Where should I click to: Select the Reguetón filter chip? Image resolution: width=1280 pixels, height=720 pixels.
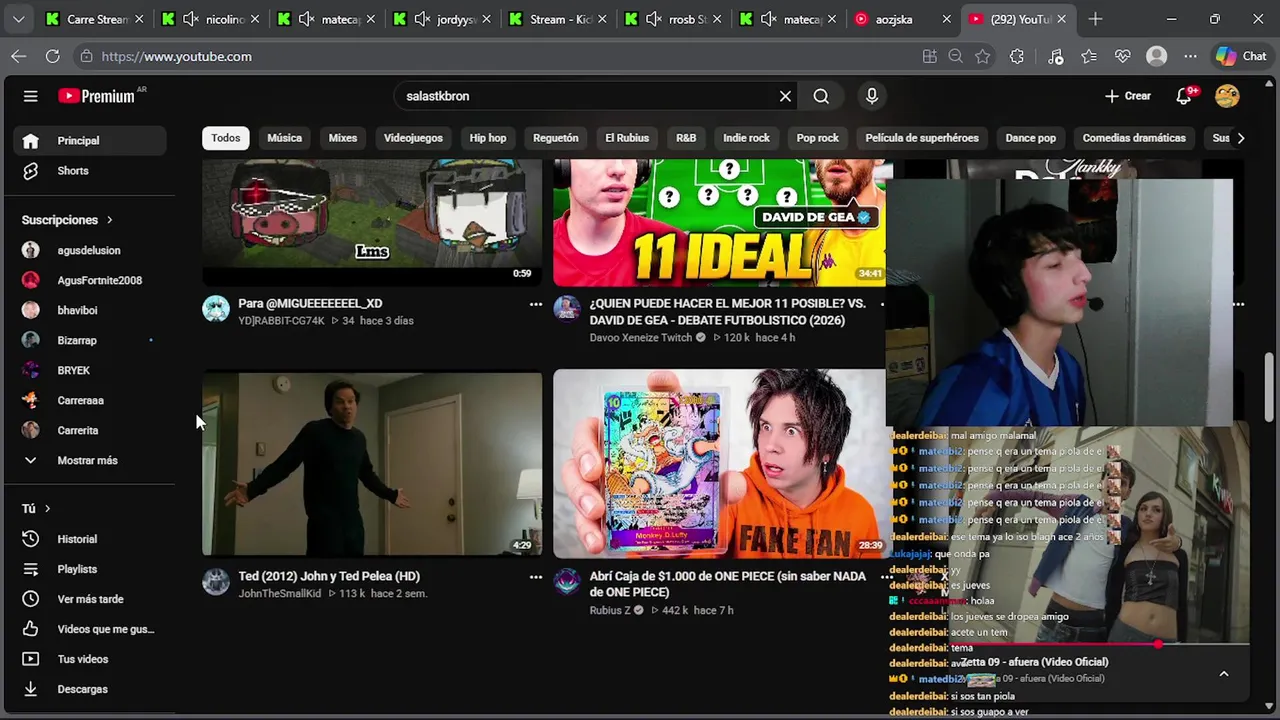(556, 138)
